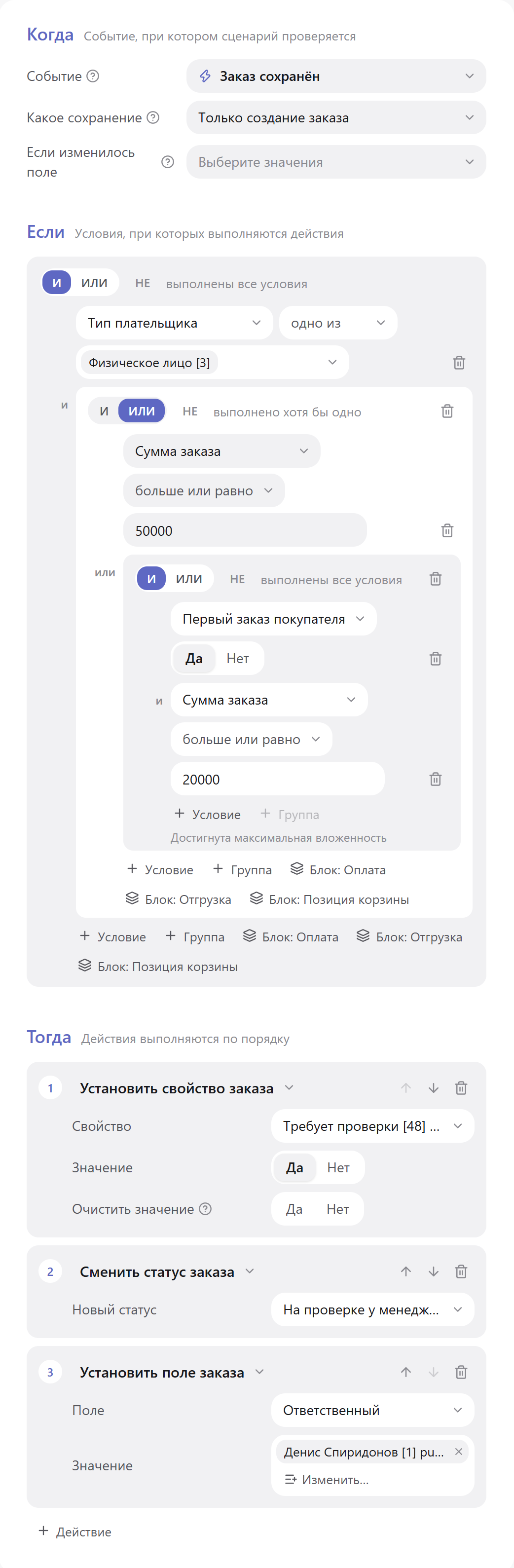
Task: Delete the 50000 order sum condition
Action: pyautogui.click(x=447, y=530)
